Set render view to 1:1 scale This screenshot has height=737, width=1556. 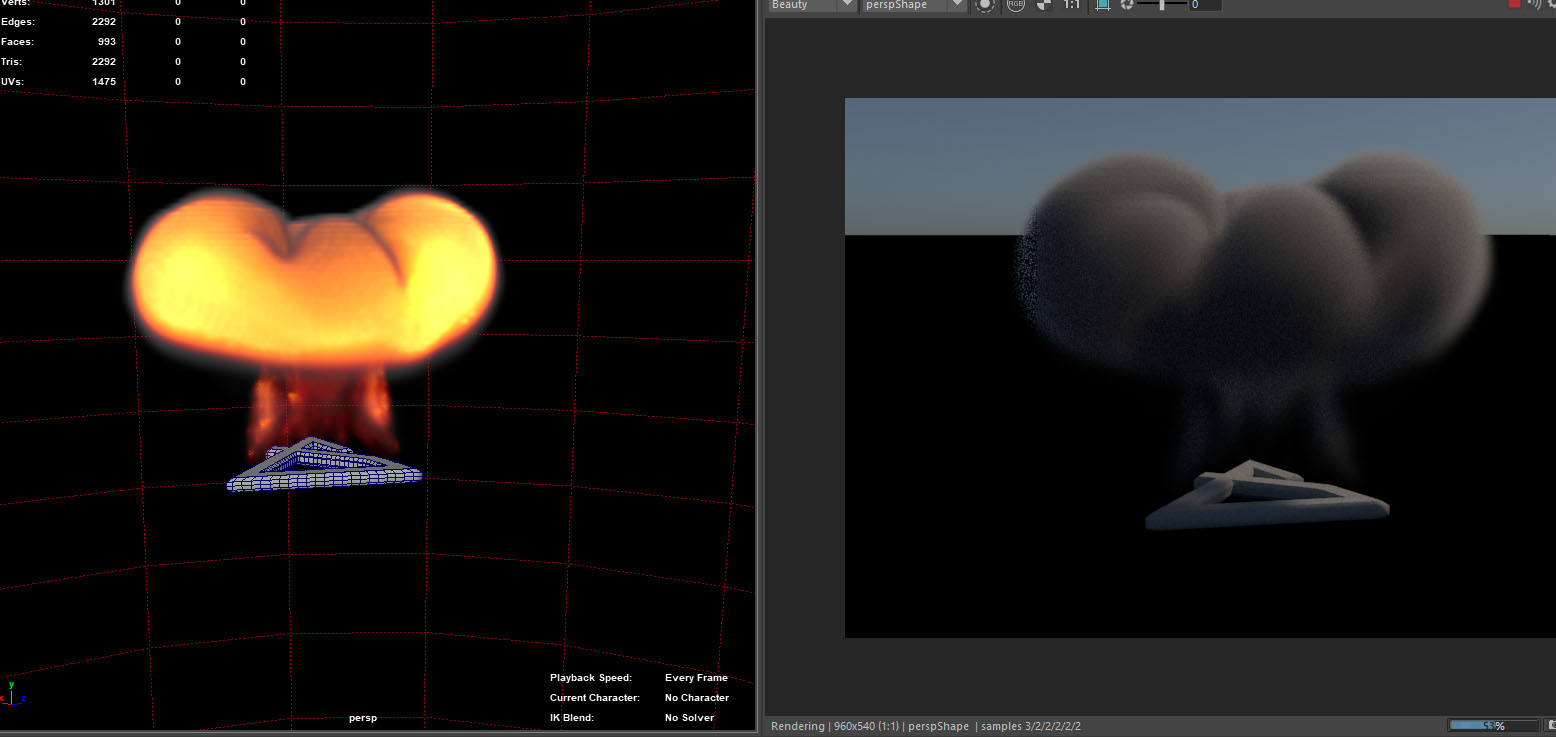click(x=1071, y=5)
